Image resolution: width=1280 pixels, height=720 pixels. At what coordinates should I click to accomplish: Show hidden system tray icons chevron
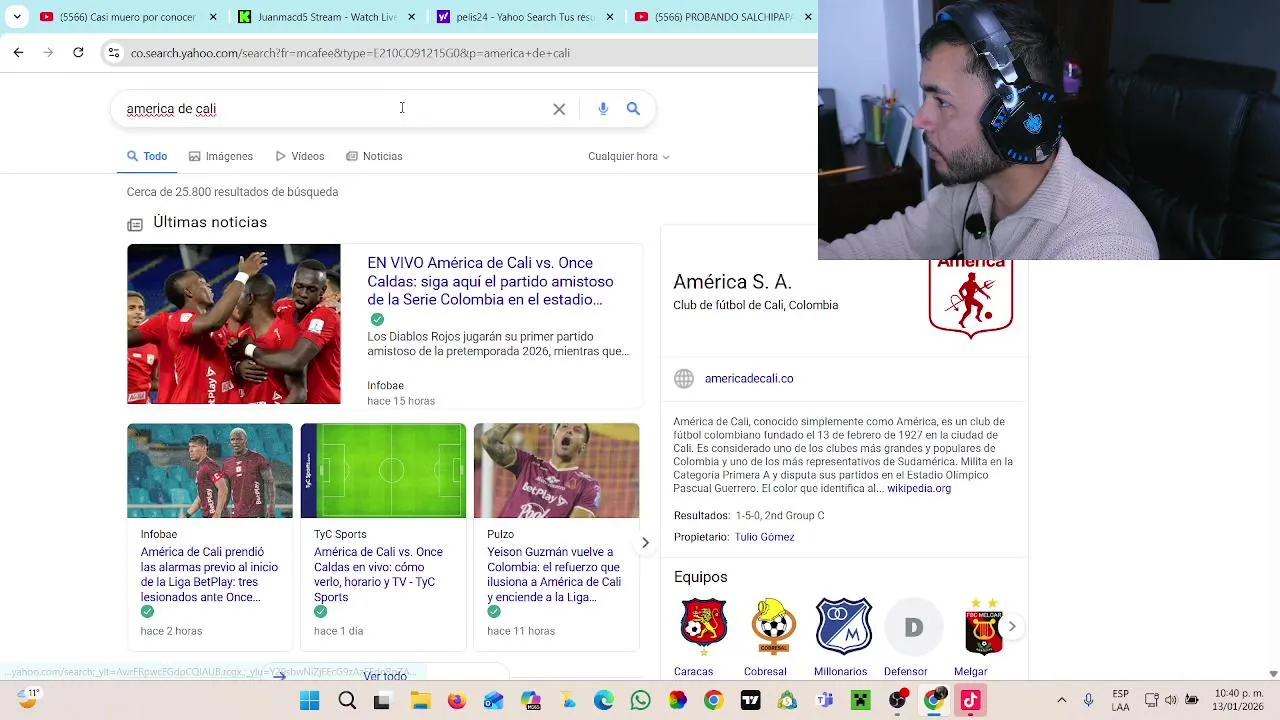1062,700
